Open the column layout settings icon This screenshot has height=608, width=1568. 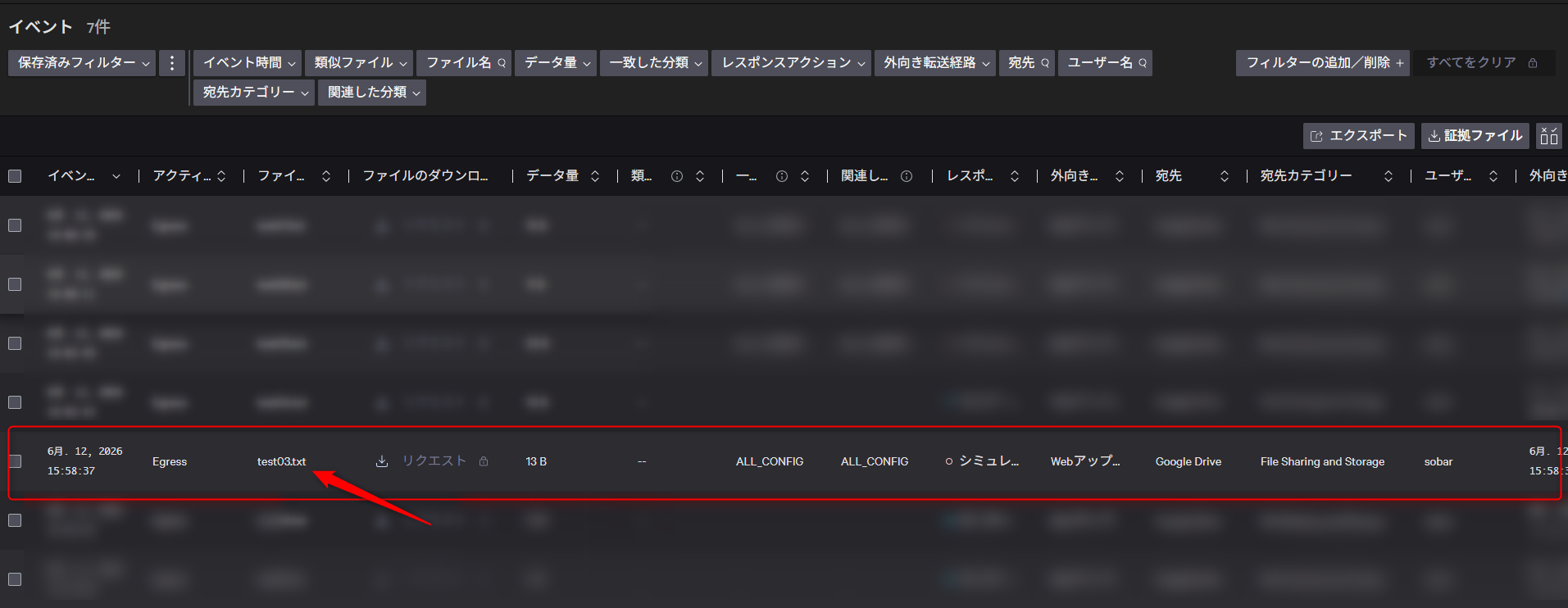pyautogui.click(x=1549, y=136)
